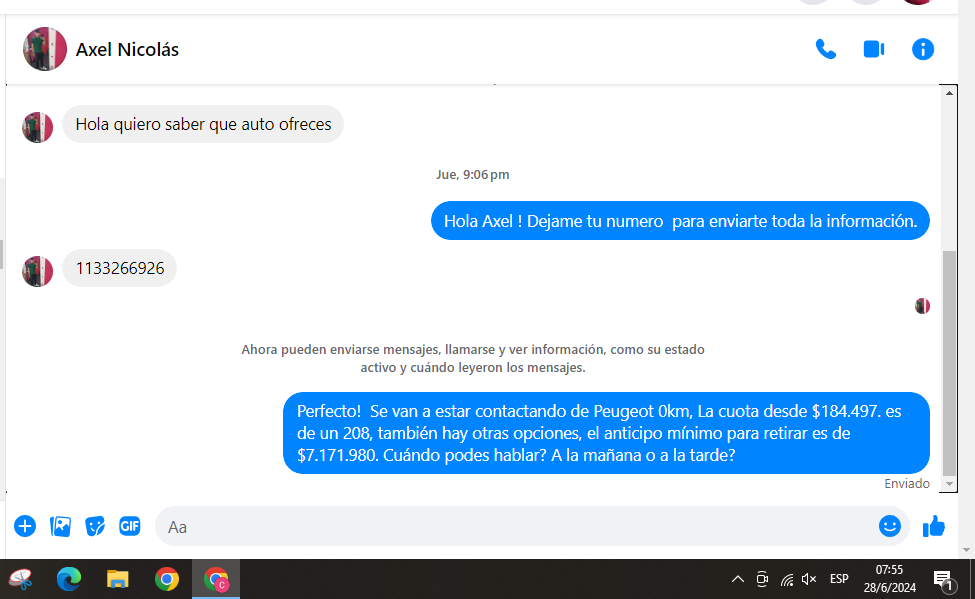Select the Peugeot 0km quote message bubble
The image size is (975, 599).
click(606, 433)
